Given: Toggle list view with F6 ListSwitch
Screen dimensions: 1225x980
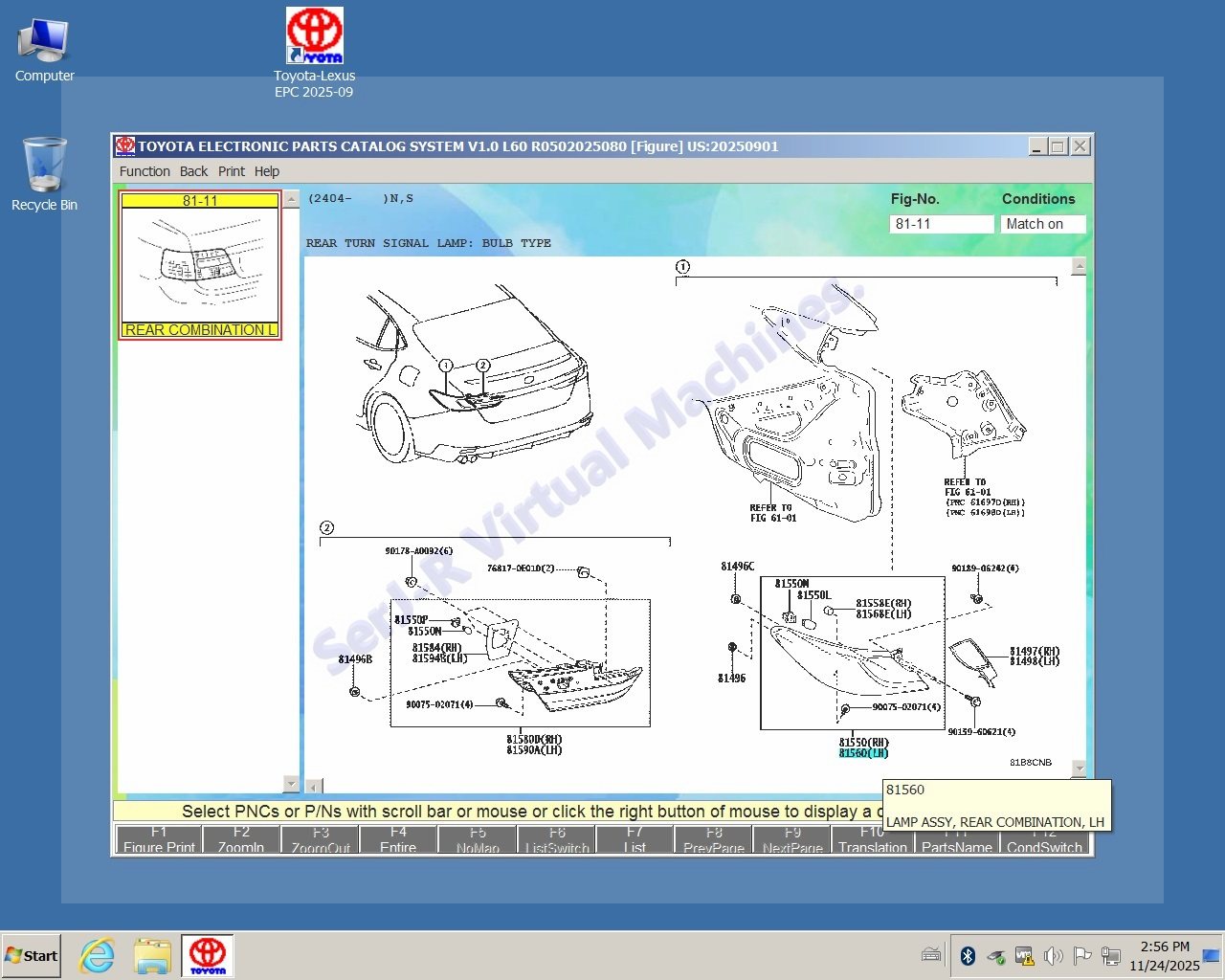Looking at the screenshot, I should point(557,840).
